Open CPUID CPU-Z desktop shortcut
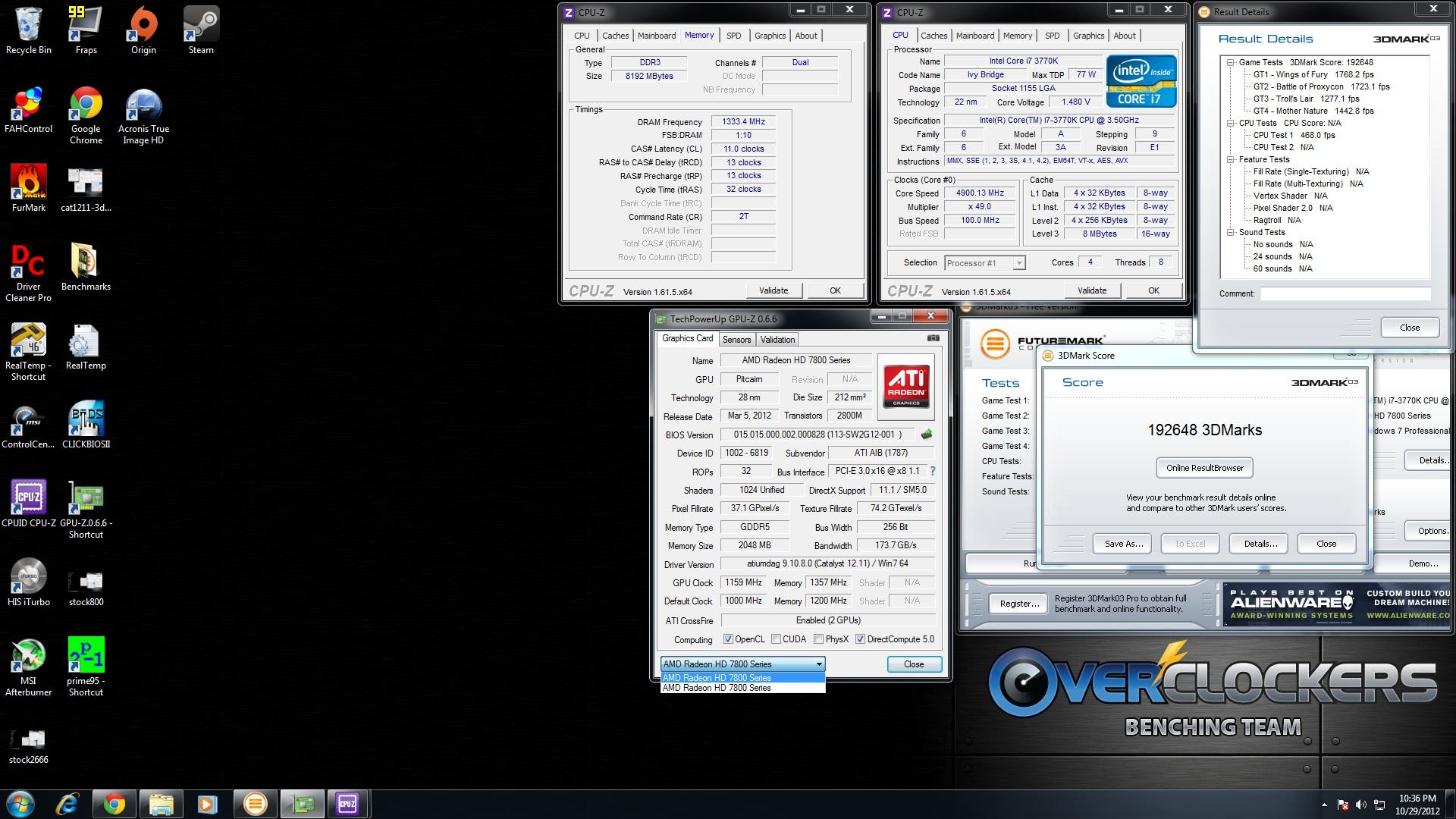Screen dimensions: 1456x819 click(29, 504)
